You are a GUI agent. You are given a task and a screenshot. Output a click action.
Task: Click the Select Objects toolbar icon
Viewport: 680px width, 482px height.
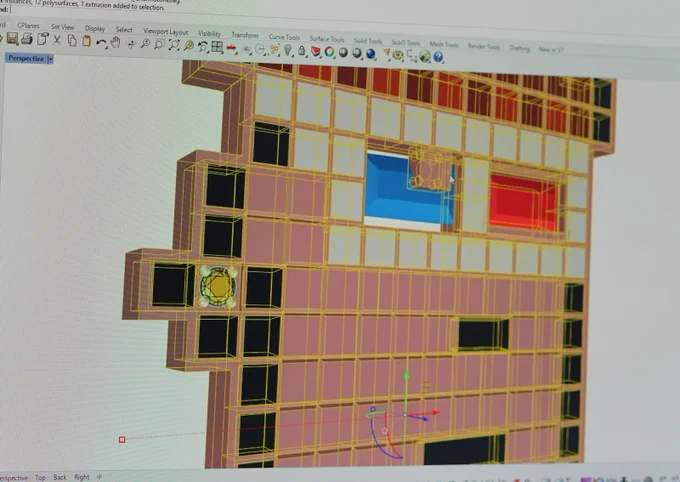pos(274,50)
